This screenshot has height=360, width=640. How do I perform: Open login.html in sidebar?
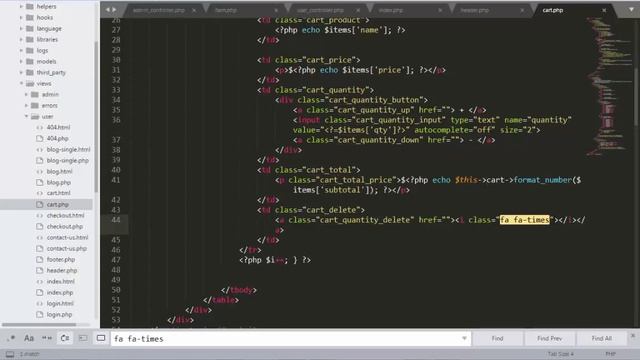tap(60, 303)
